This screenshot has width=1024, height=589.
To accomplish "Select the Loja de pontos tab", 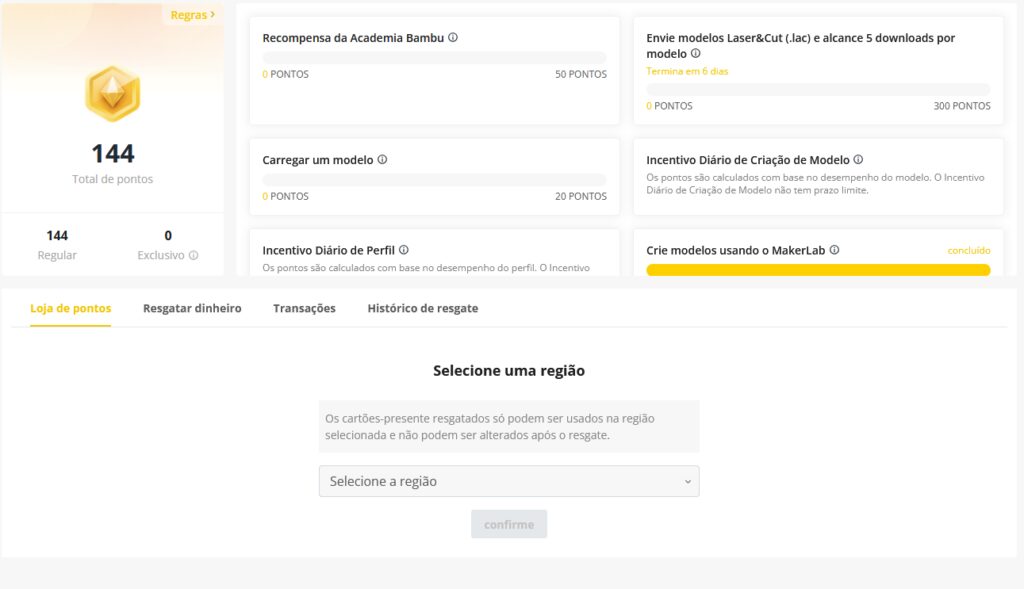I will (71, 308).
